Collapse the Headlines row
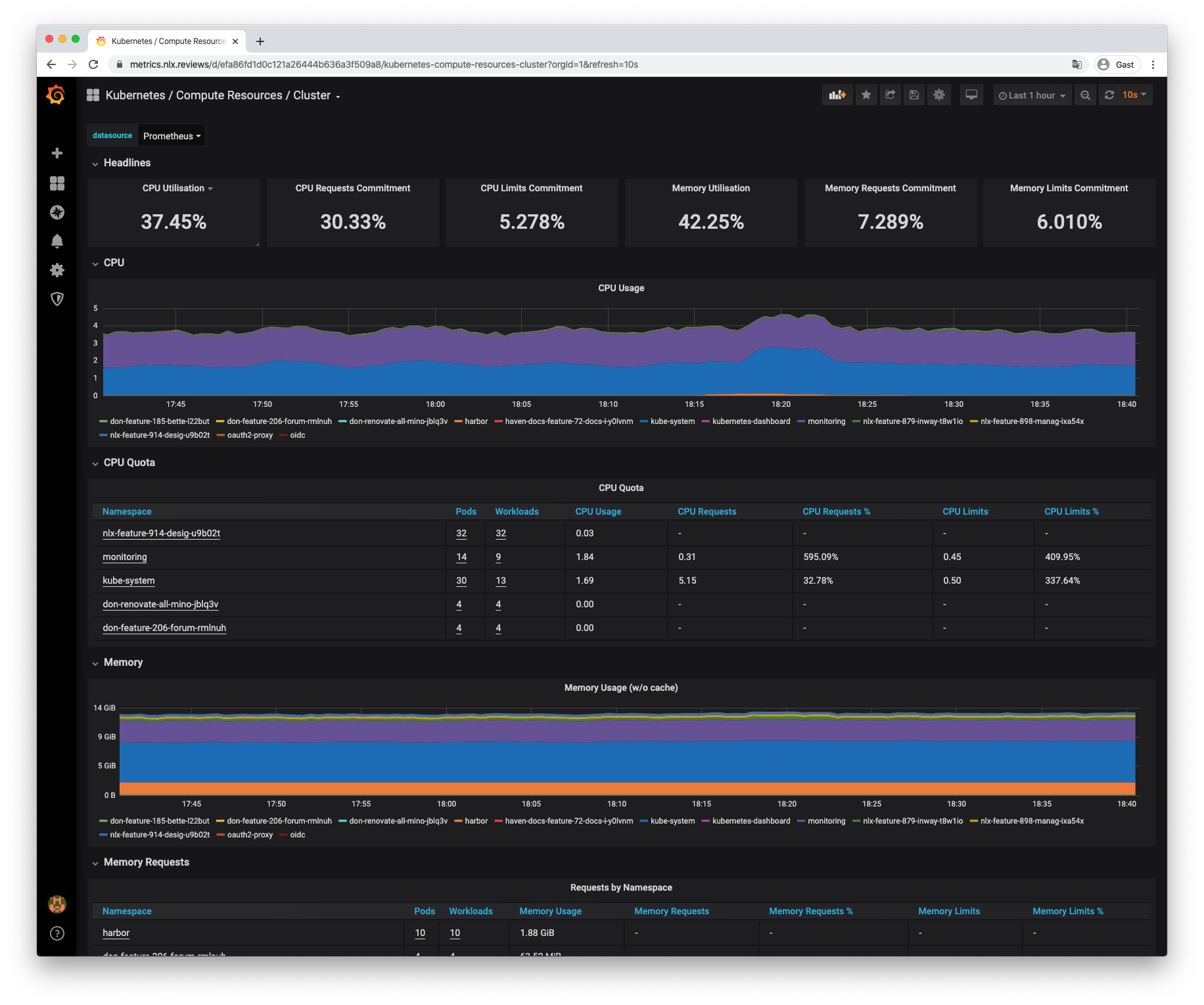Image resolution: width=1204 pixels, height=1005 pixels. tap(127, 163)
